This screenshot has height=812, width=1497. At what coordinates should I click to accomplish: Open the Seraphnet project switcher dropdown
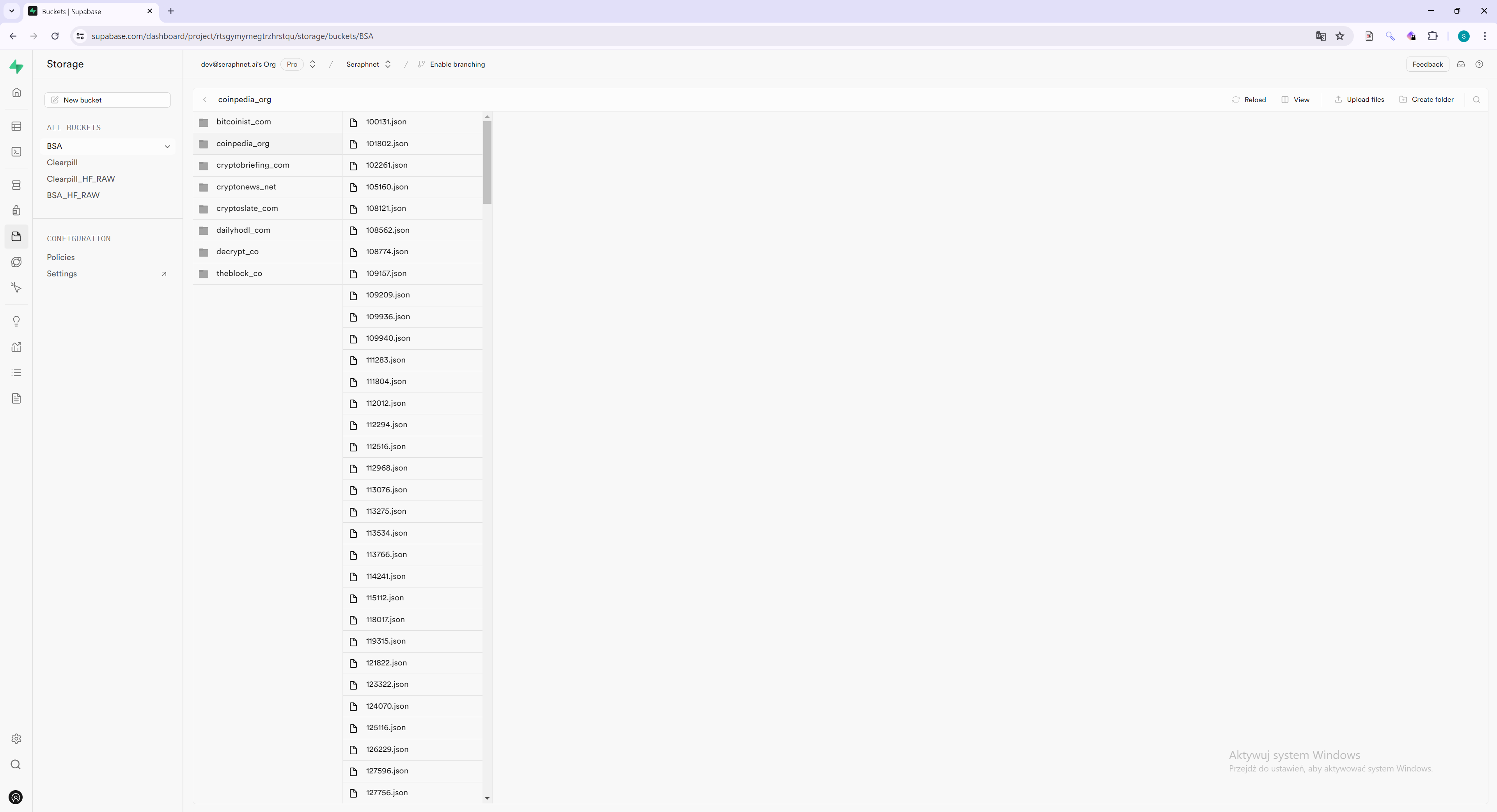388,64
